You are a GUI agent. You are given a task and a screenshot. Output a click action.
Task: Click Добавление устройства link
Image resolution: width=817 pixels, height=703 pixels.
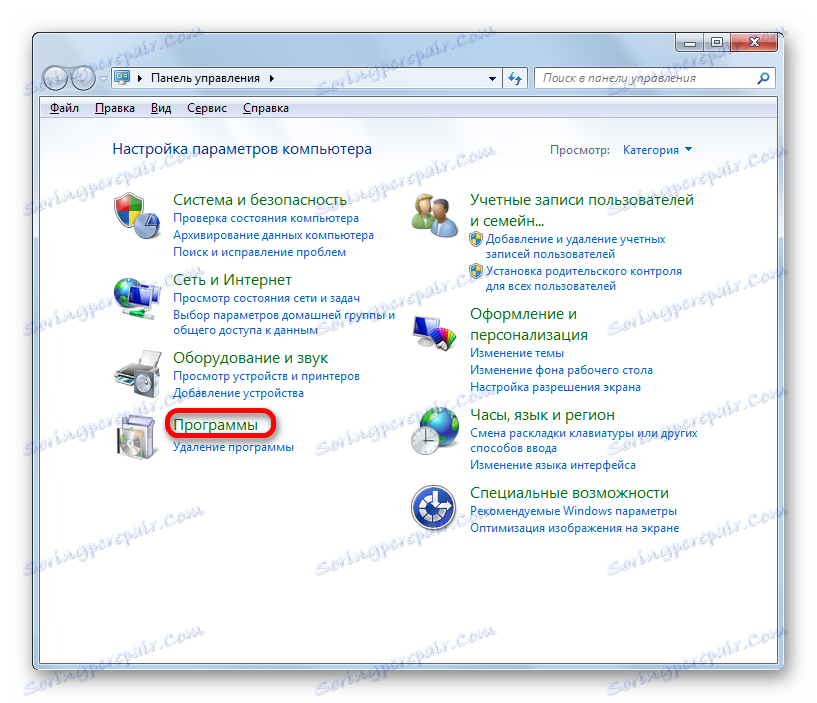click(x=238, y=393)
